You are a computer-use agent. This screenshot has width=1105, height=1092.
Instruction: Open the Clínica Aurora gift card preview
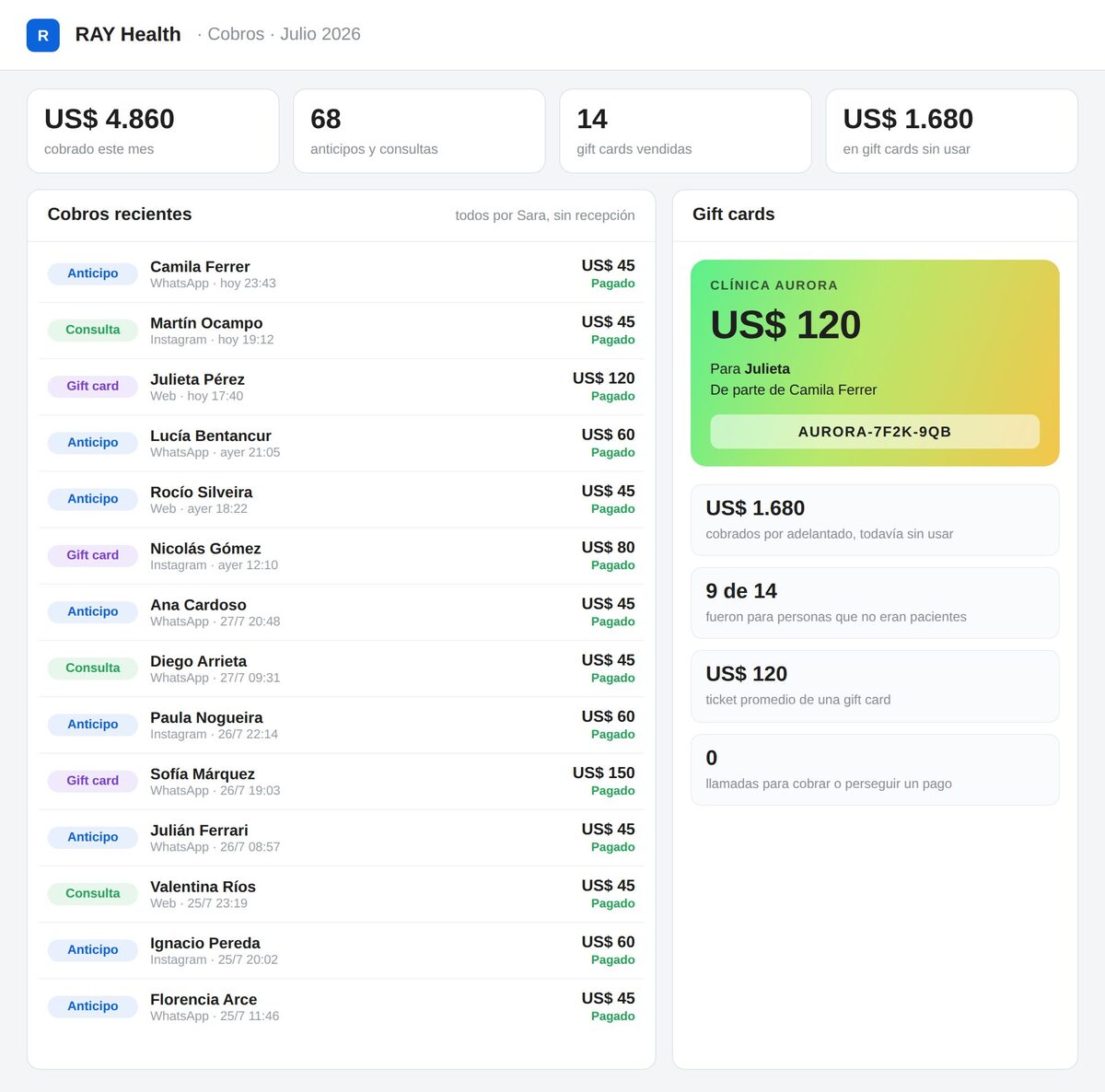[x=875, y=363]
